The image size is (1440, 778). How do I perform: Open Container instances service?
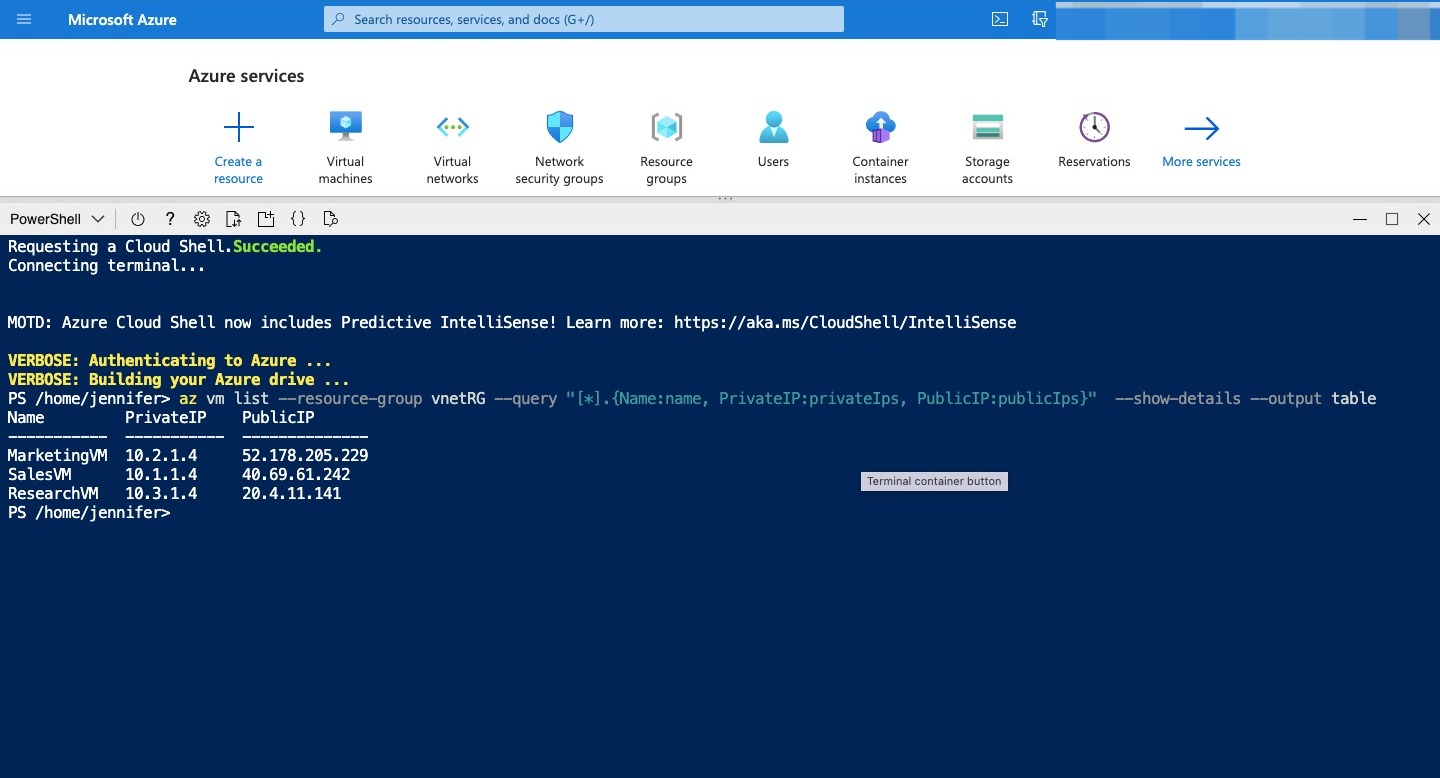(880, 148)
